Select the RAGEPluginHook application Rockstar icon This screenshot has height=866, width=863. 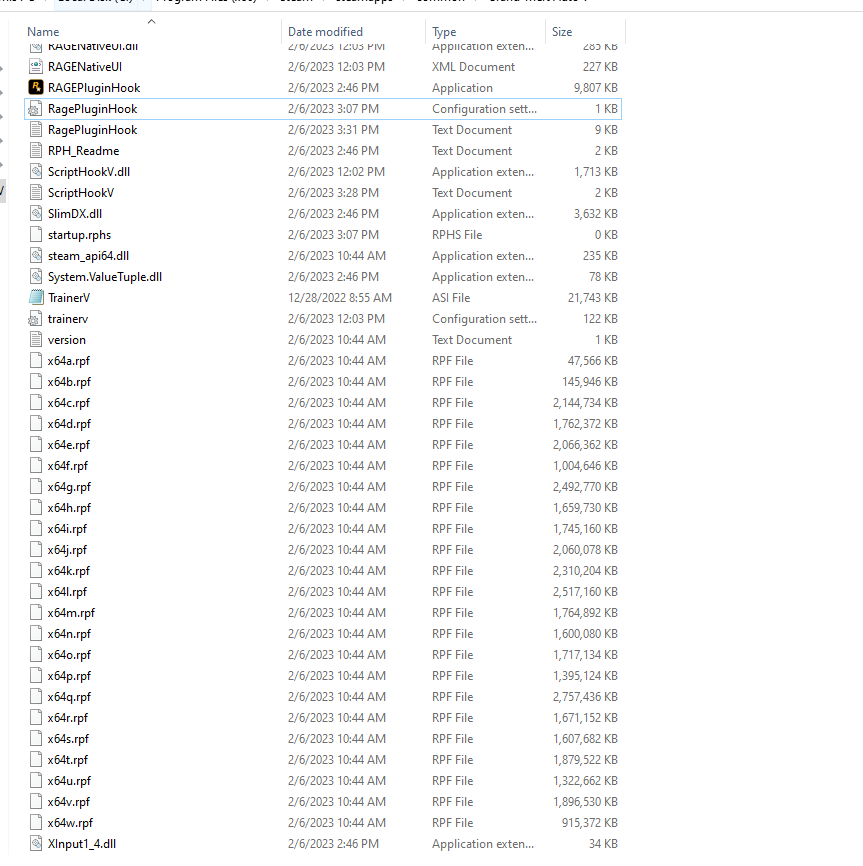click(x=36, y=87)
